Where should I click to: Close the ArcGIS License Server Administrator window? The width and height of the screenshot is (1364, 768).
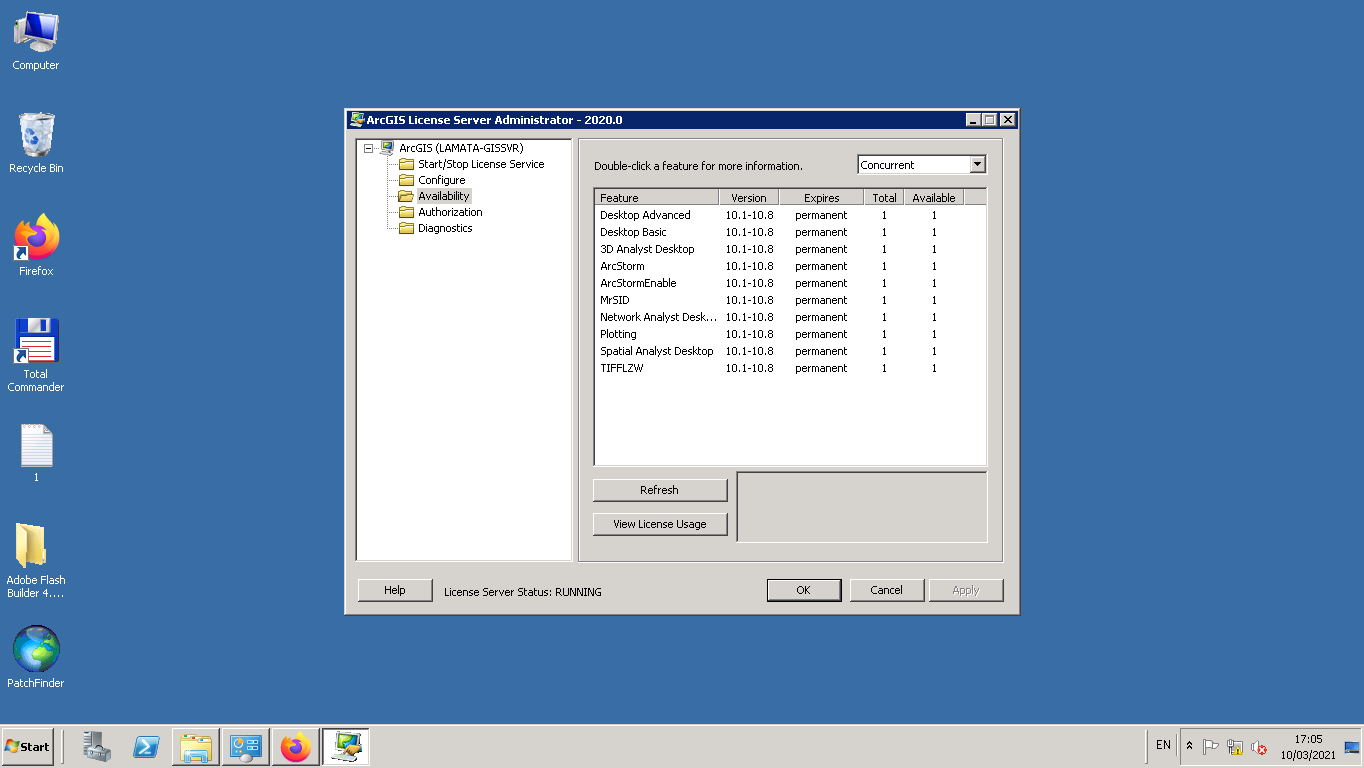coord(1007,120)
